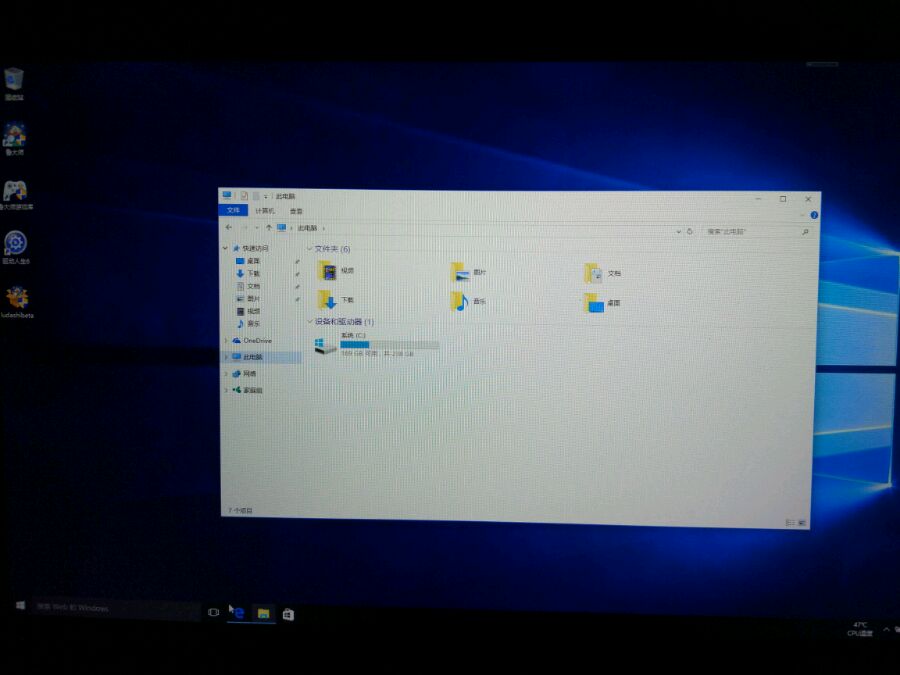
Task: Click the Task View icon on taskbar
Action: point(213,612)
